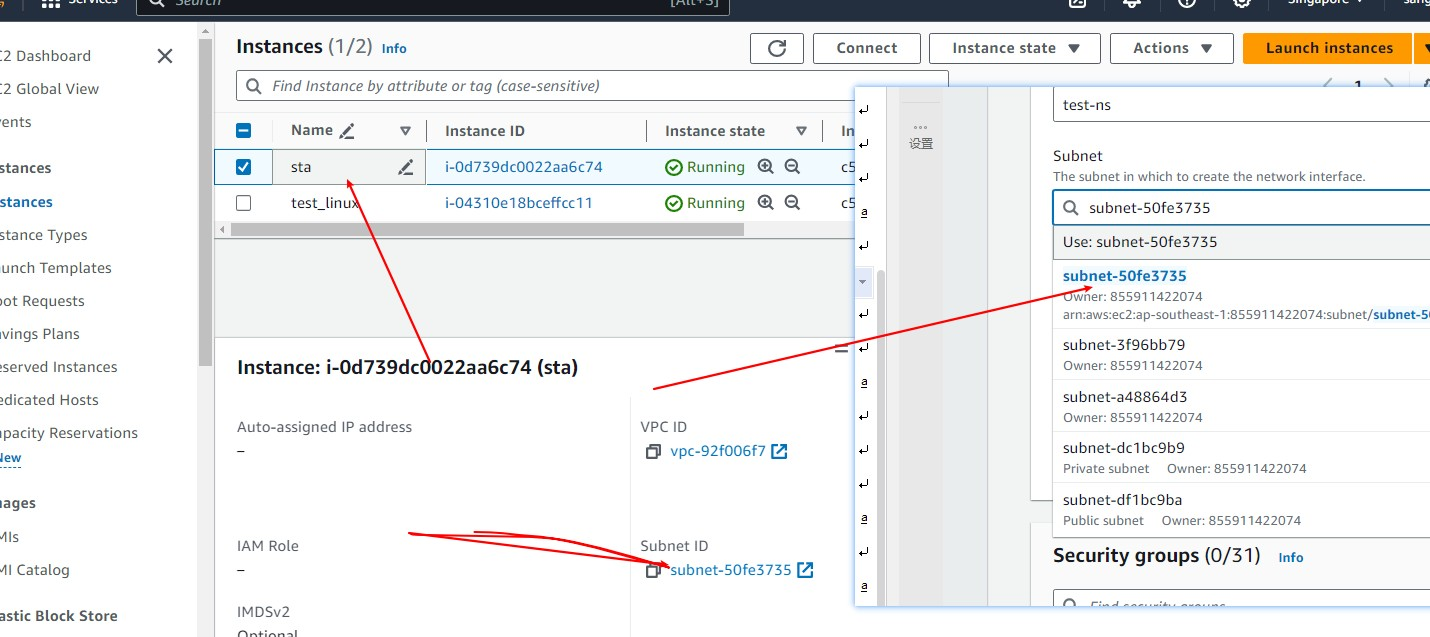The image size is (1430, 637).
Task: Click the Instance ID column header
Action: 484,131
